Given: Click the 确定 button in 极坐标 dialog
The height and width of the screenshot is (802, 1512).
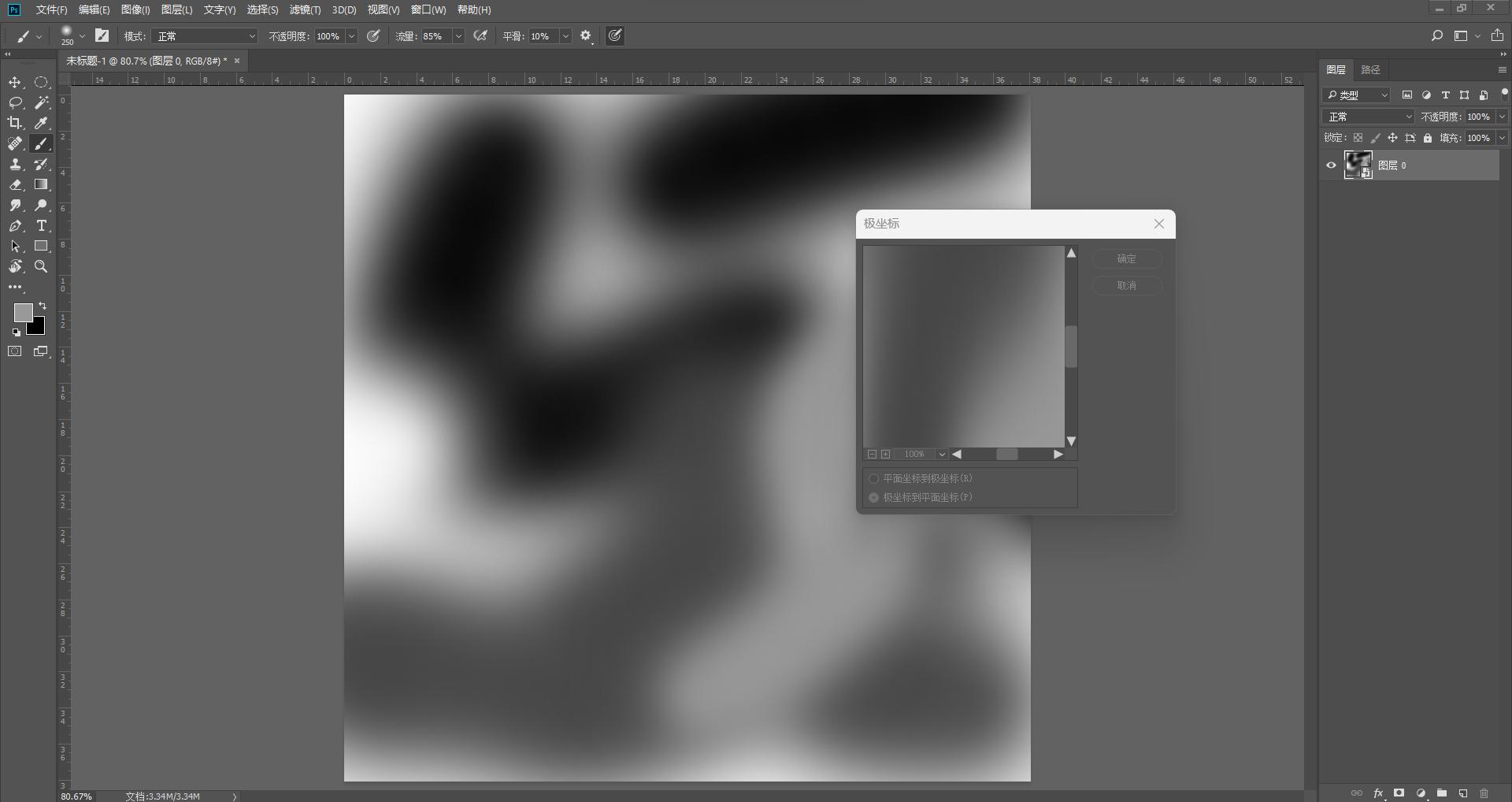Looking at the screenshot, I should click(x=1127, y=258).
